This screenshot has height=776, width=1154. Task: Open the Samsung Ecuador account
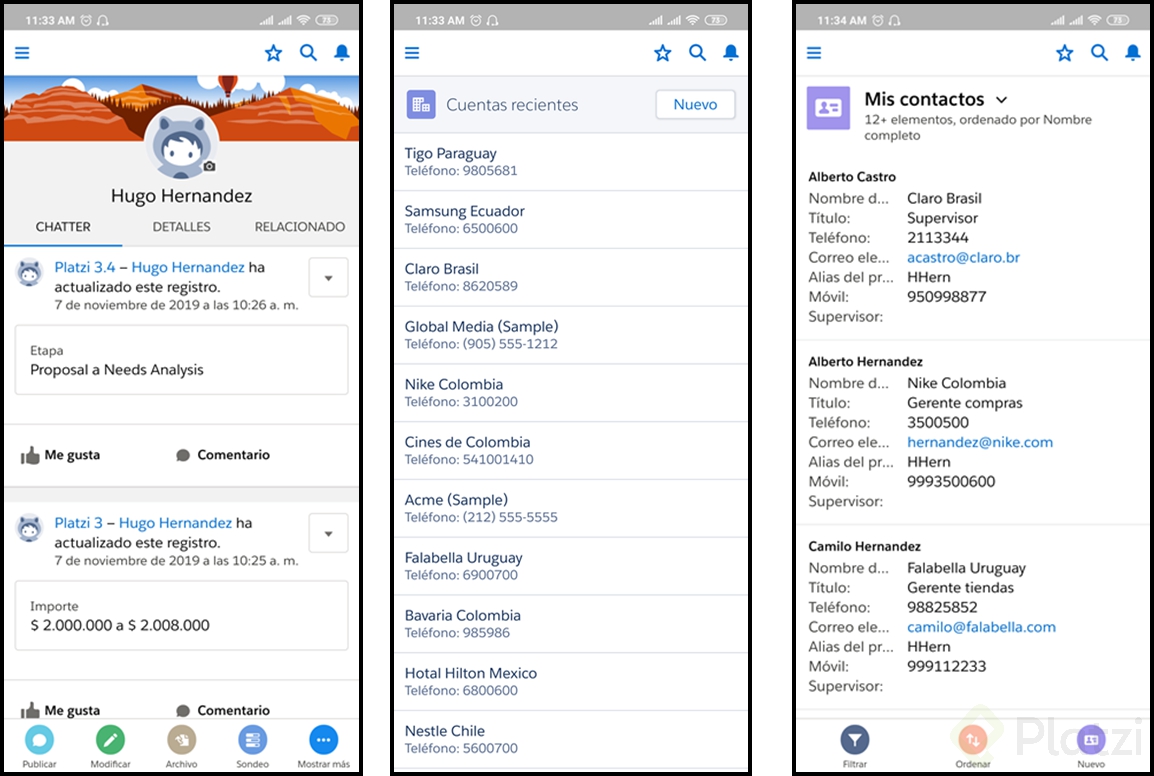click(x=570, y=219)
